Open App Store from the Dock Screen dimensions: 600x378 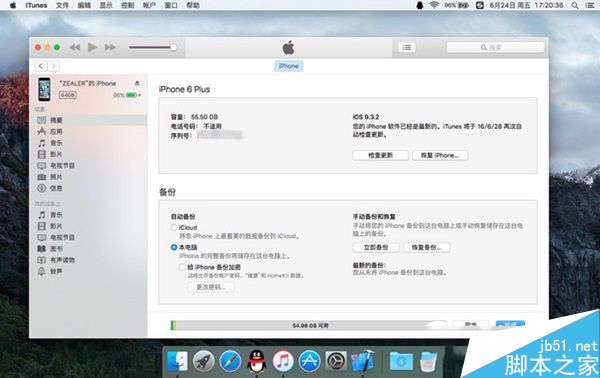(310, 360)
